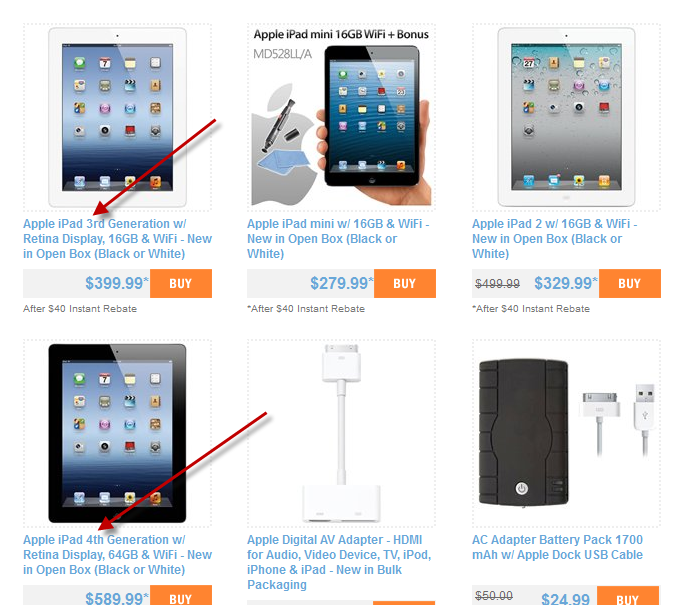Follow the iPad 3rd Generation 16GB title link
681x605 pixels.
[117, 238]
